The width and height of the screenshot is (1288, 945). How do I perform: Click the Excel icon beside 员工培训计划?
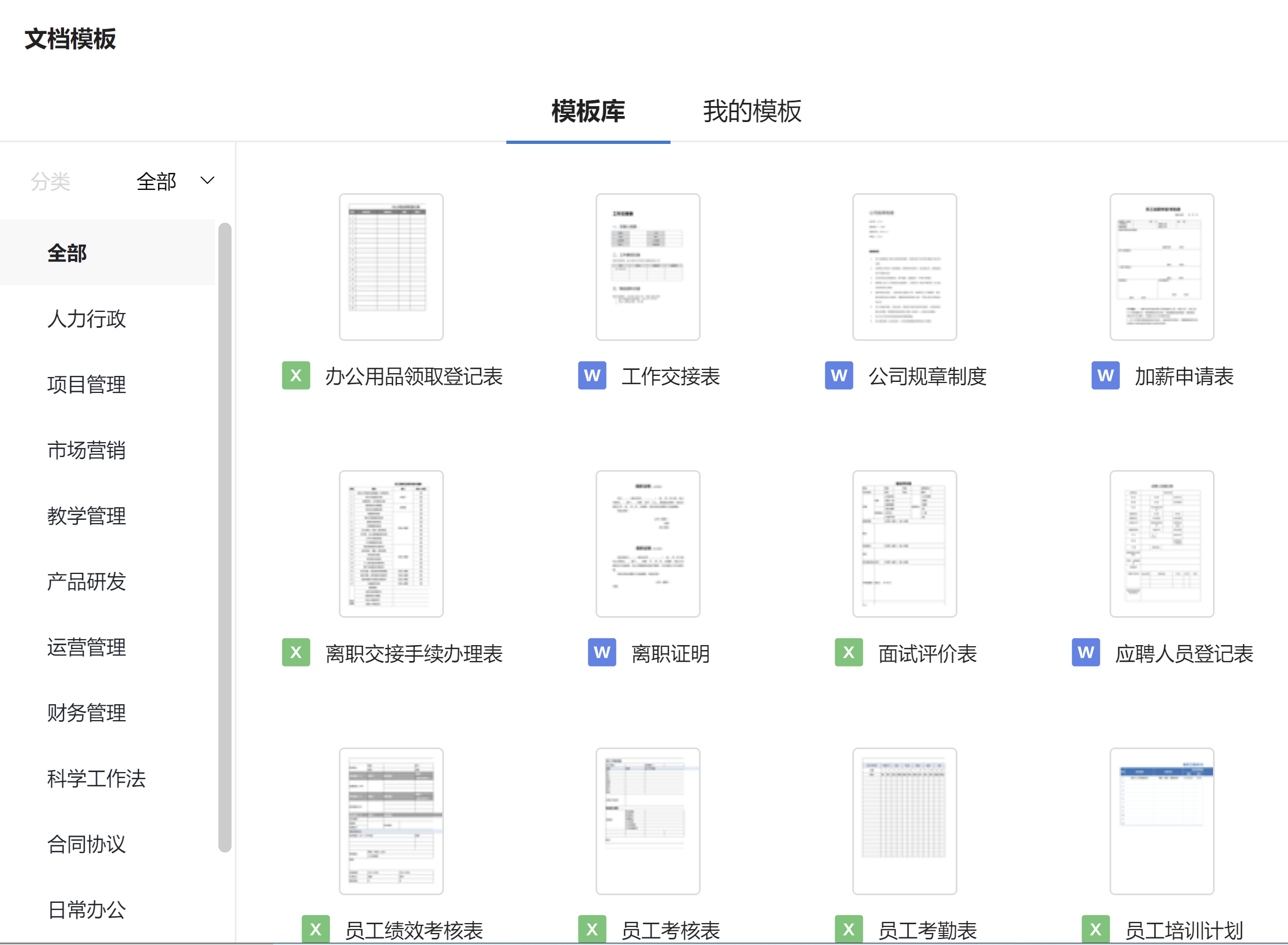click(x=1096, y=929)
